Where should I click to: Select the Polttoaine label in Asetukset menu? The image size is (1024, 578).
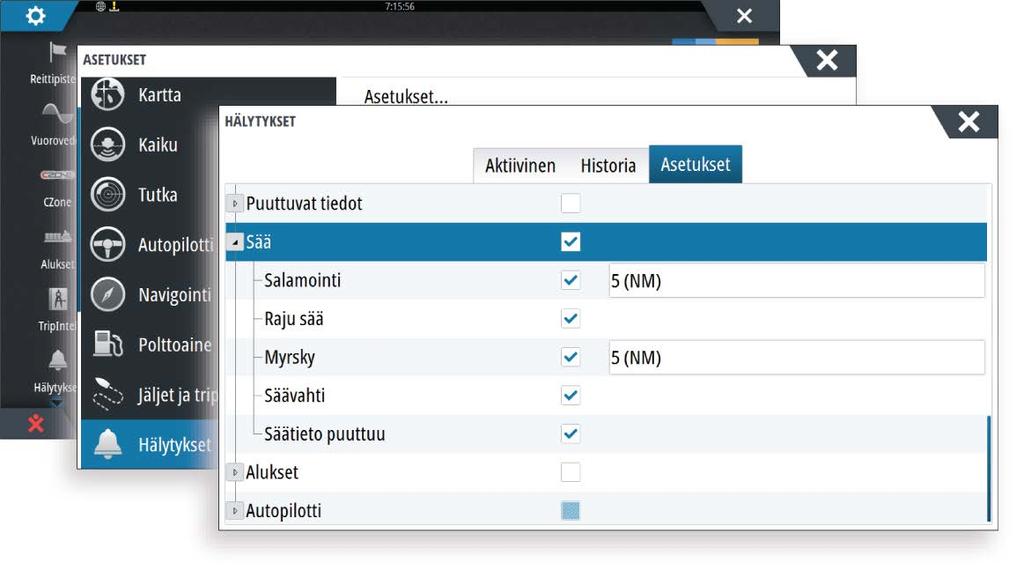coord(174,344)
